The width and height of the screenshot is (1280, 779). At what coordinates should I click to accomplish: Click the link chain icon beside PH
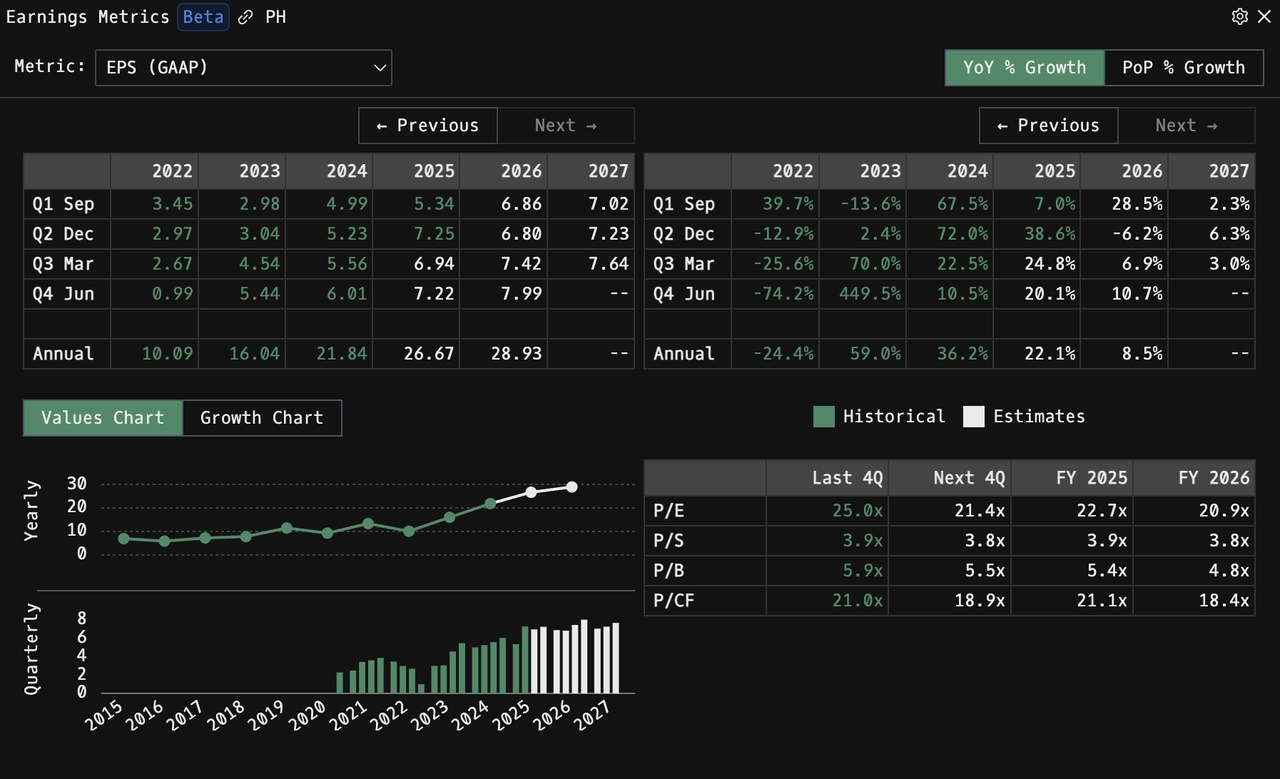point(245,17)
